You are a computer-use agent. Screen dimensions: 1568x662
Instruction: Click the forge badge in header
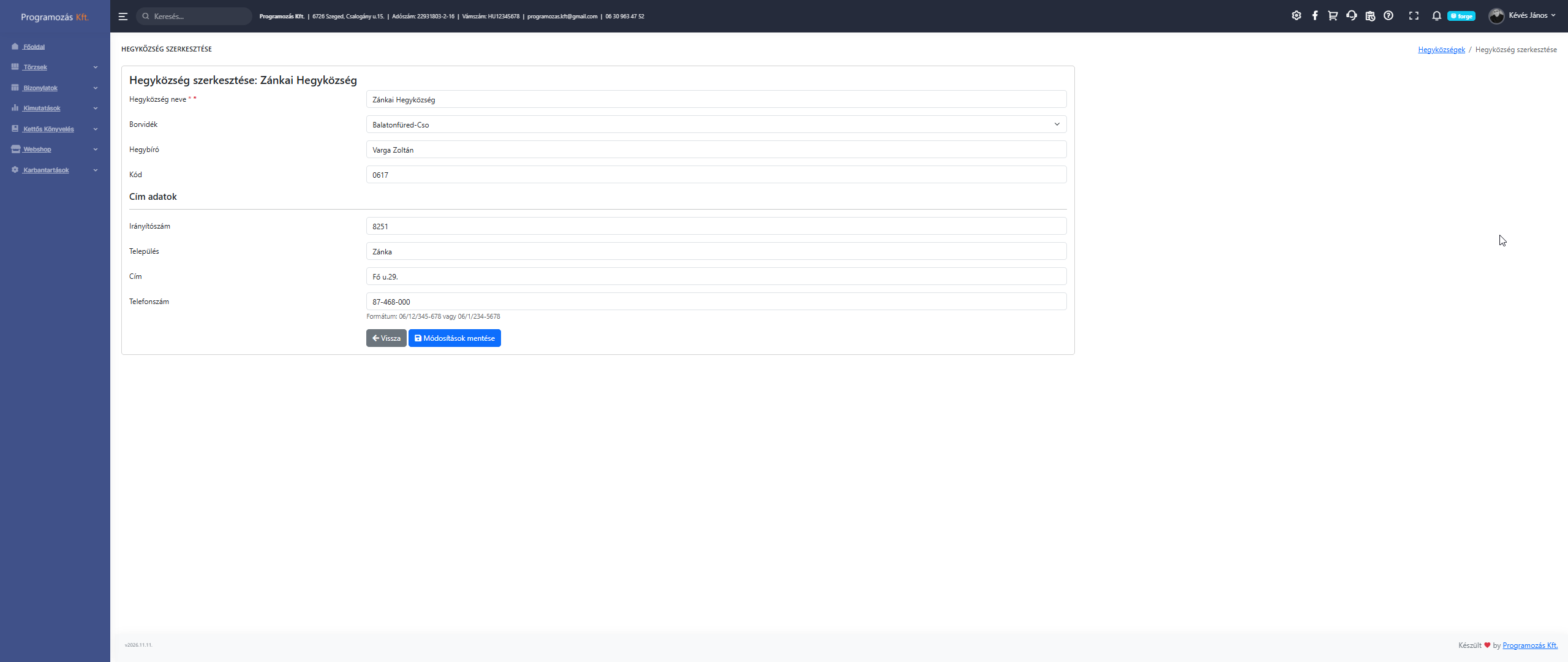coord(1461,17)
